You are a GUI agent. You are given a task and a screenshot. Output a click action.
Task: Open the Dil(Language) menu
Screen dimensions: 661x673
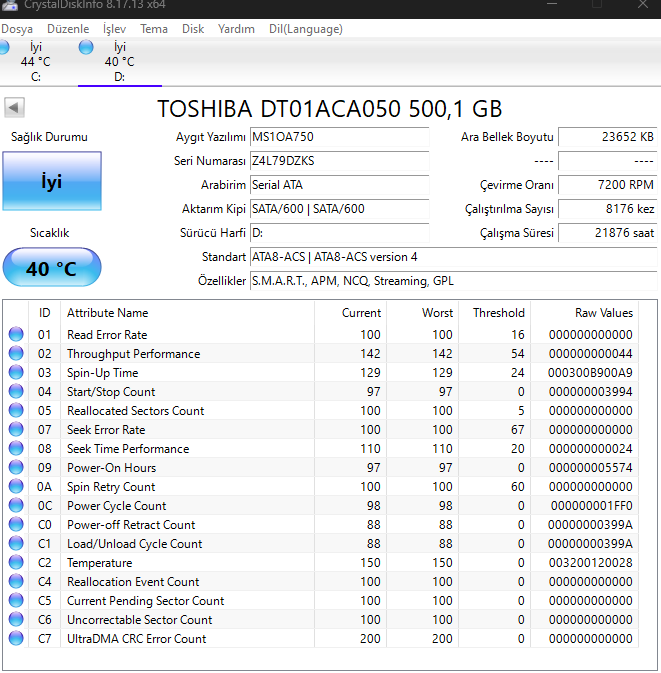(x=306, y=29)
